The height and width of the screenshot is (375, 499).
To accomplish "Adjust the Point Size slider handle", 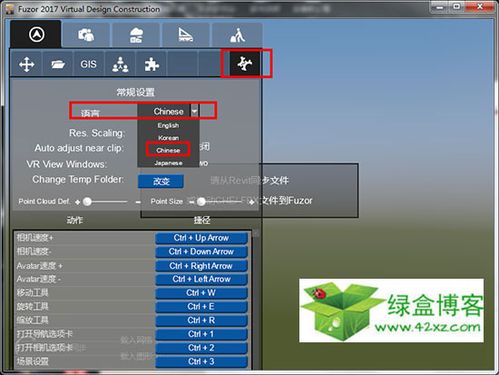I will click(201, 201).
